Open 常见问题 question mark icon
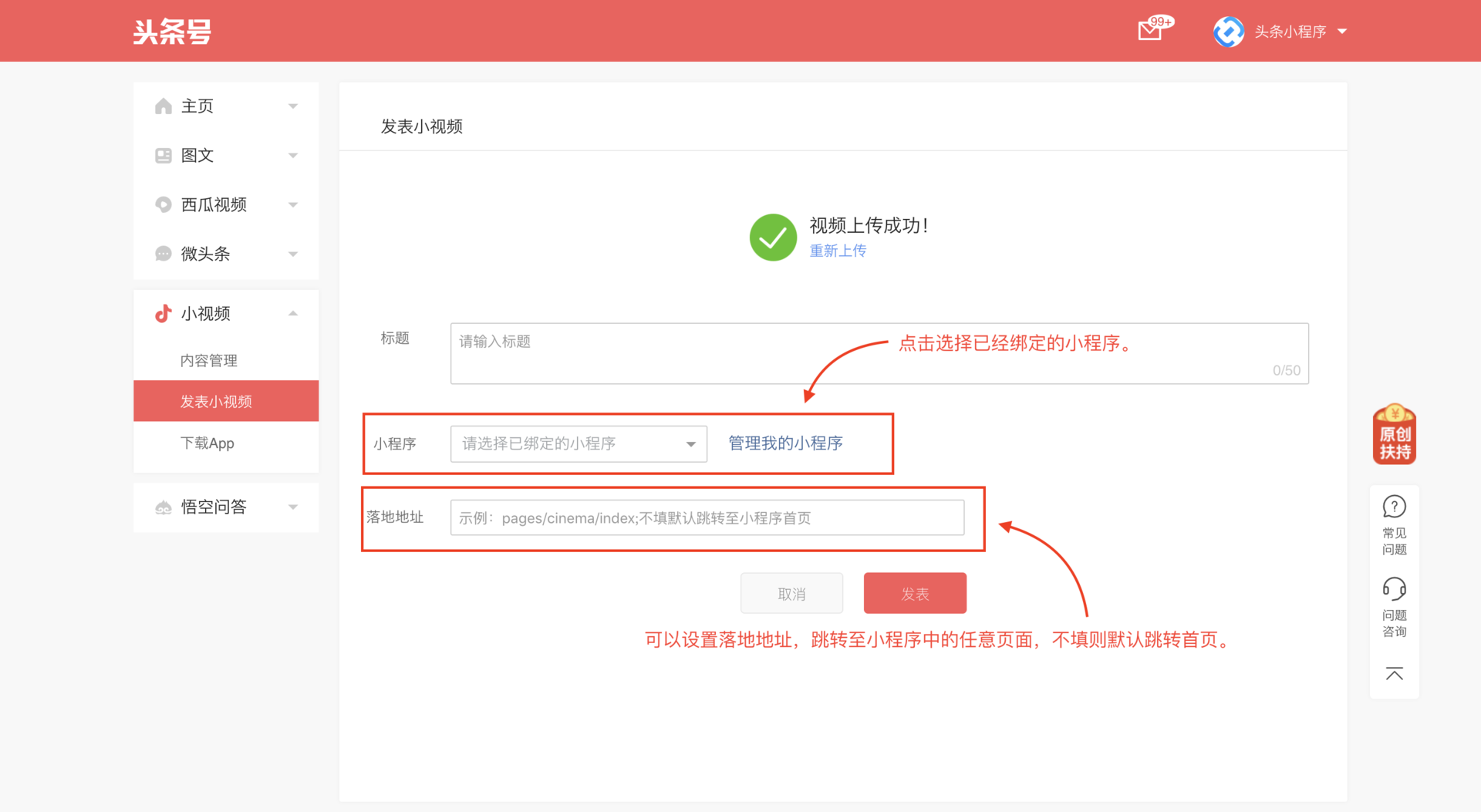 pyautogui.click(x=1395, y=507)
